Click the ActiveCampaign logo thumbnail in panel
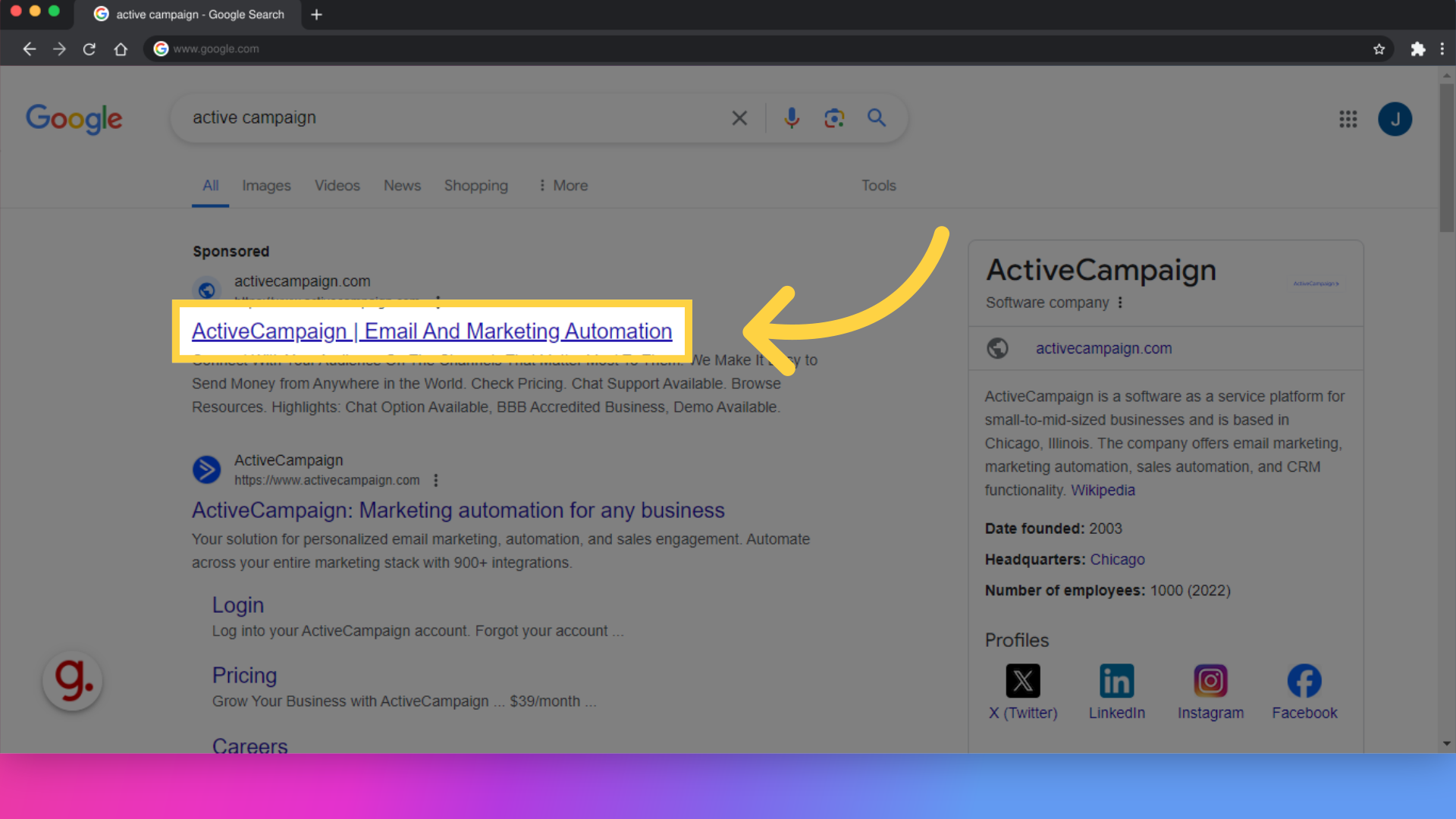This screenshot has height=819, width=1456. coord(1316,284)
